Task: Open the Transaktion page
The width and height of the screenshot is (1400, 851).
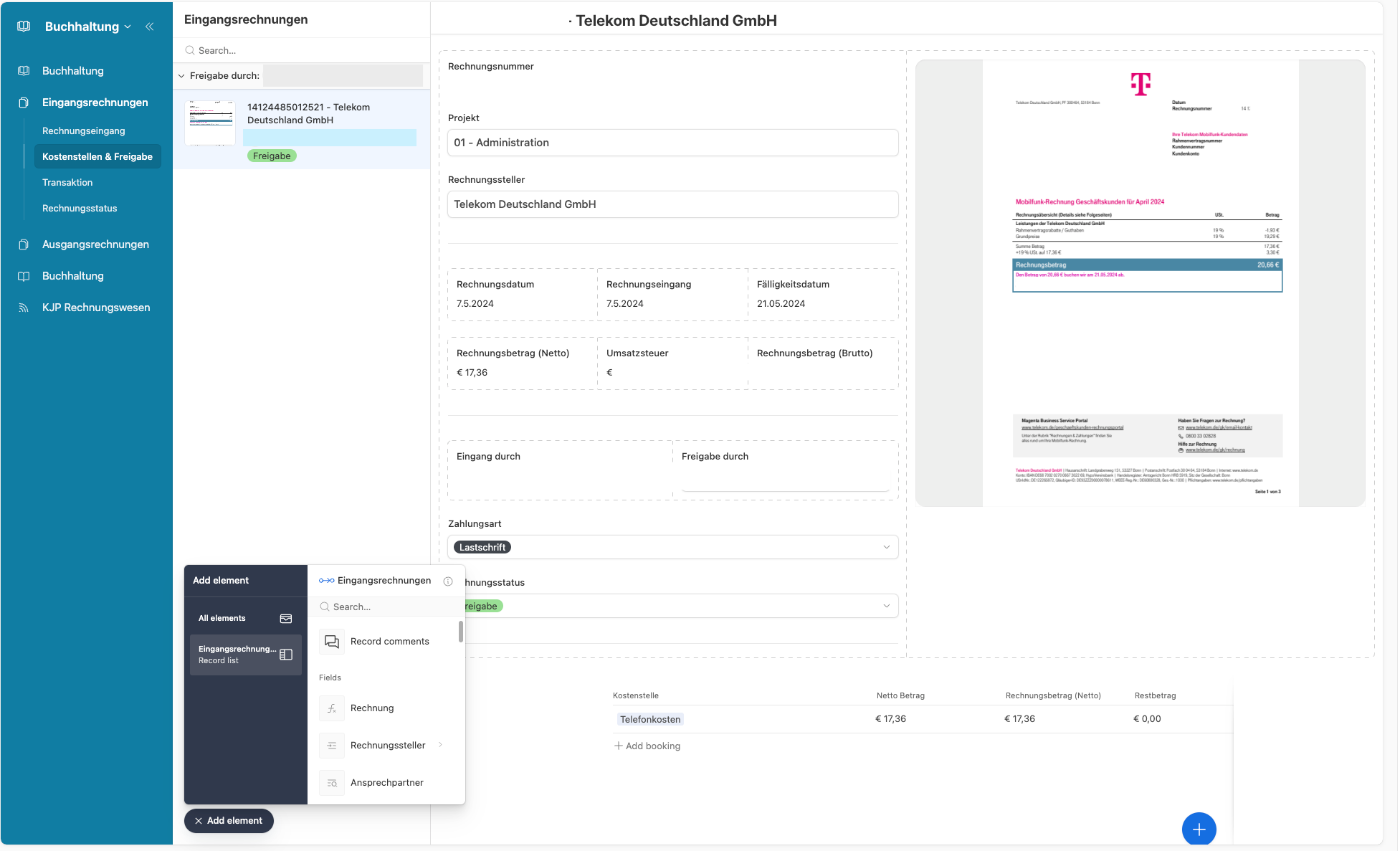Action: pos(67,182)
